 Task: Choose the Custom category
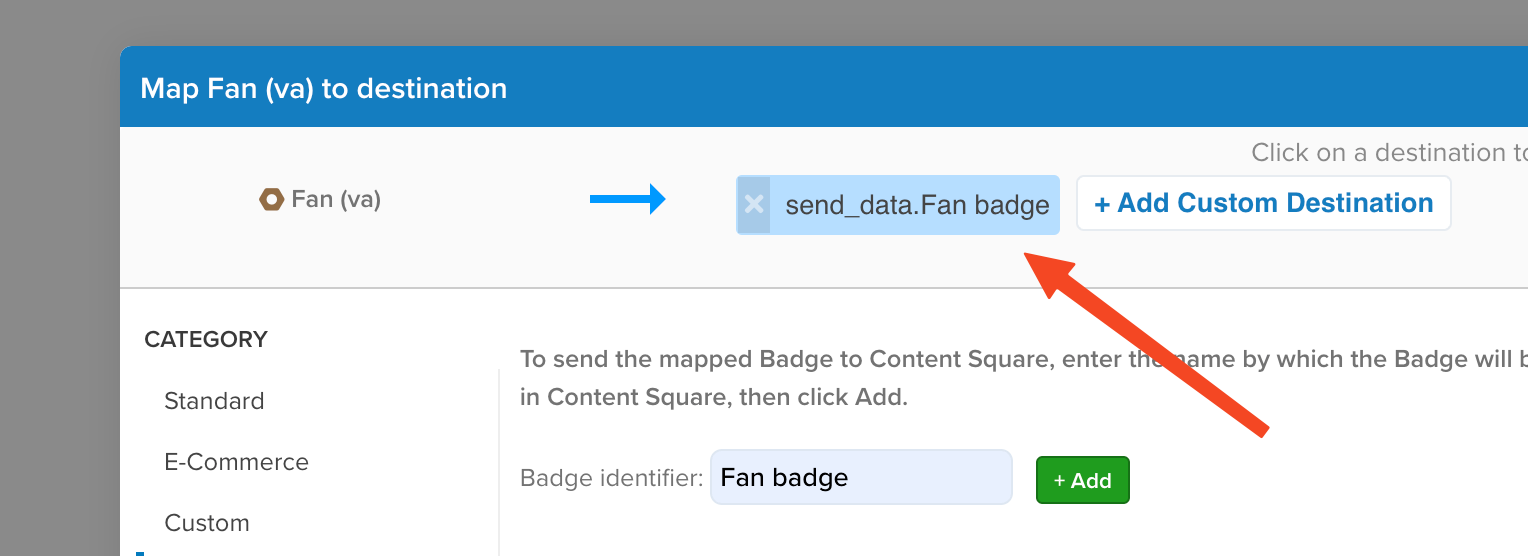click(207, 523)
